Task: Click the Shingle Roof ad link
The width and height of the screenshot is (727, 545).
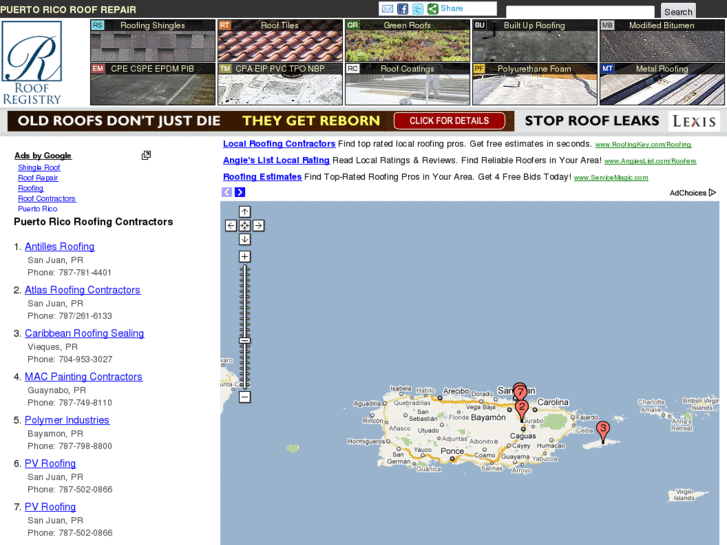Action: (x=39, y=167)
